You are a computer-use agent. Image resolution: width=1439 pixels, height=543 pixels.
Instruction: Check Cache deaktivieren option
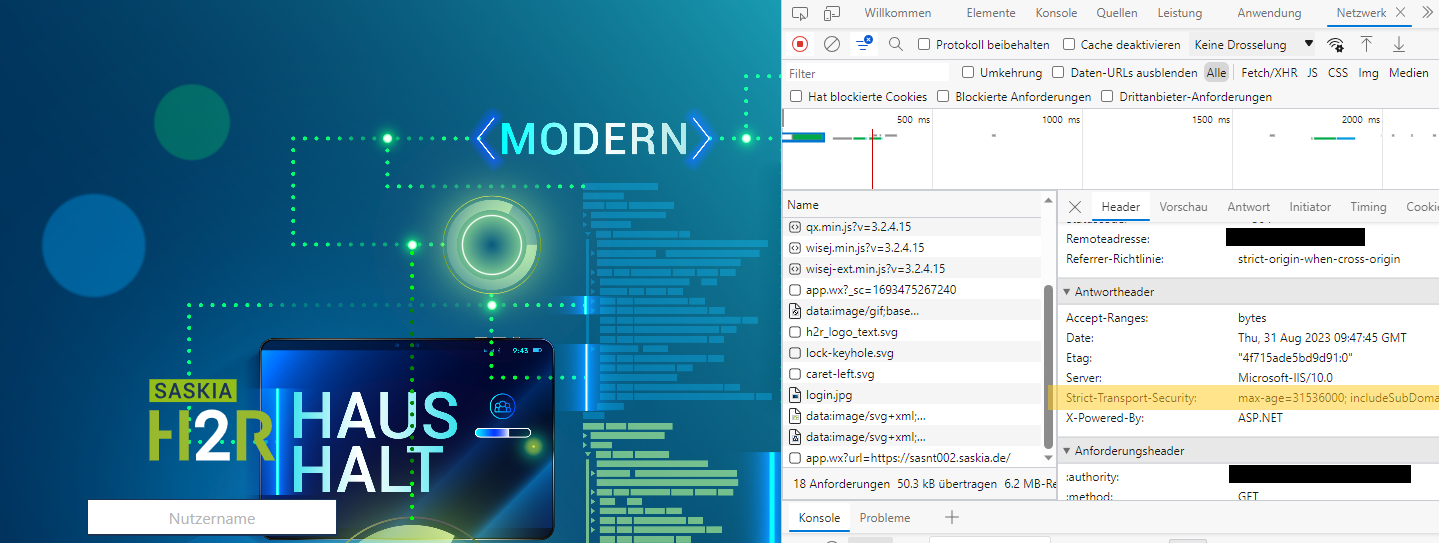click(1069, 44)
